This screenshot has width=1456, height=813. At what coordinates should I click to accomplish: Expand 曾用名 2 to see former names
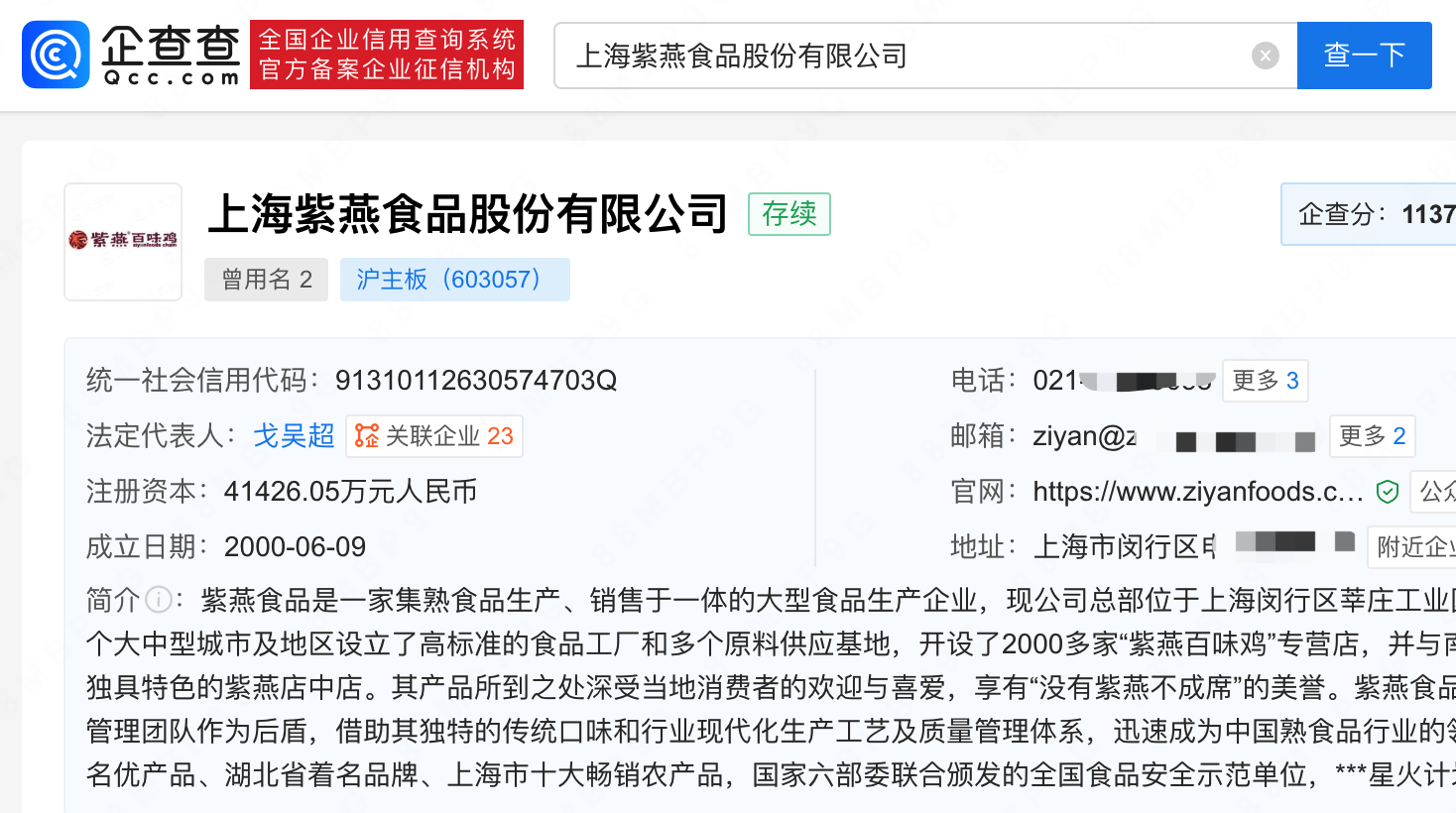(x=266, y=279)
